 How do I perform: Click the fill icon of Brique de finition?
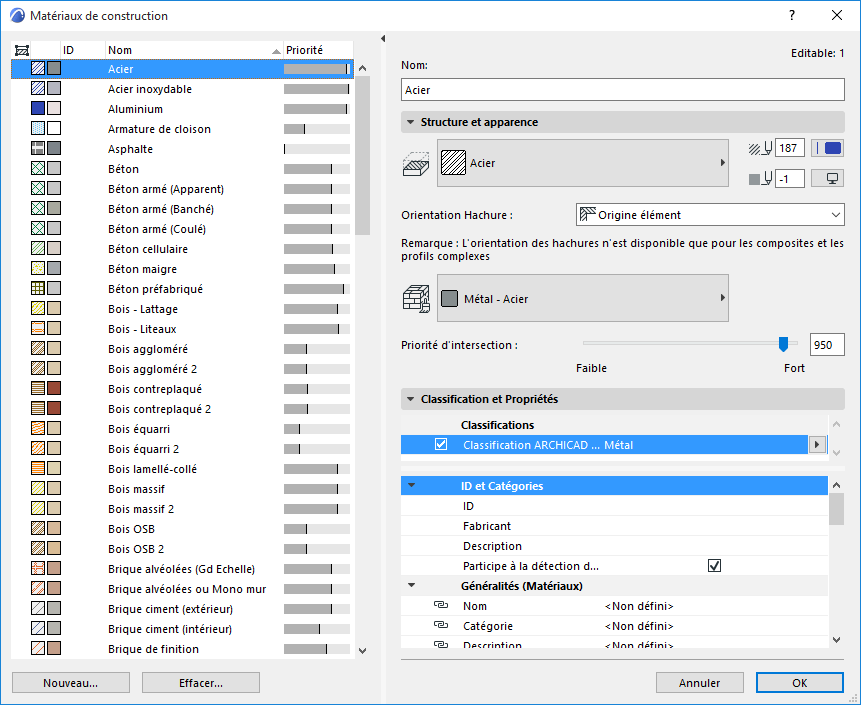pos(38,648)
